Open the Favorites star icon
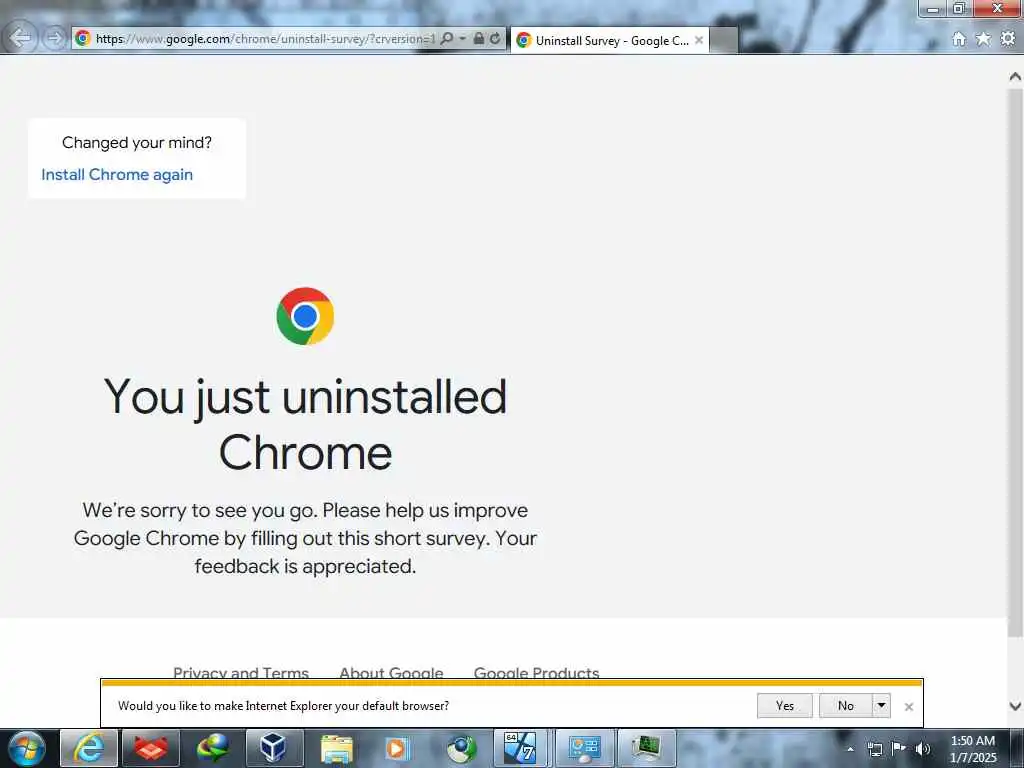The width and height of the screenshot is (1024, 768). tap(983, 39)
